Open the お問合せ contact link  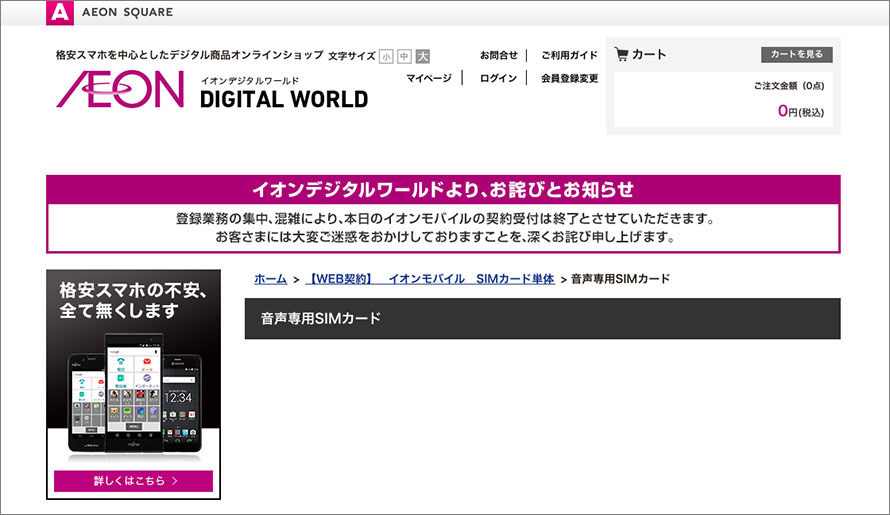(x=498, y=55)
